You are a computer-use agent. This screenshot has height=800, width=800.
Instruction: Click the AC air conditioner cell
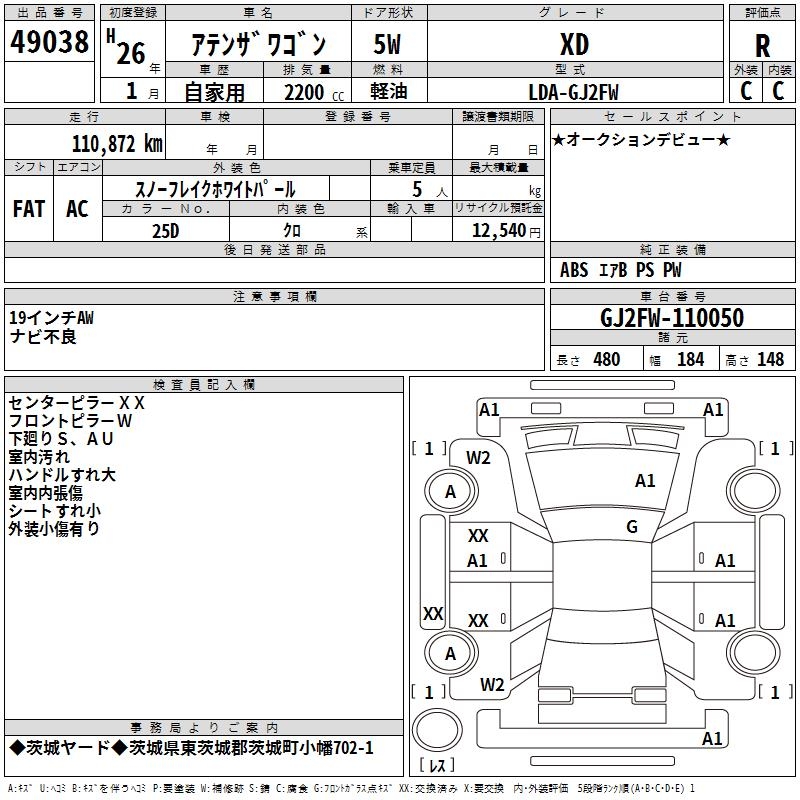click(77, 209)
